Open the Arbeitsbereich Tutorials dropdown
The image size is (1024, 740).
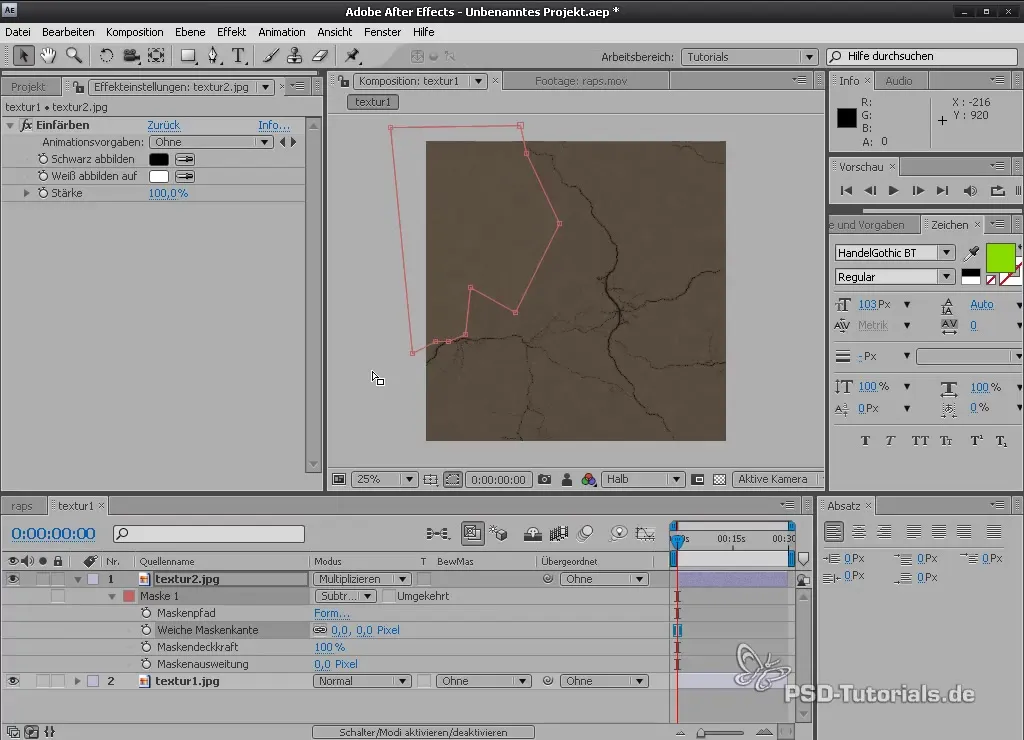tap(748, 57)
